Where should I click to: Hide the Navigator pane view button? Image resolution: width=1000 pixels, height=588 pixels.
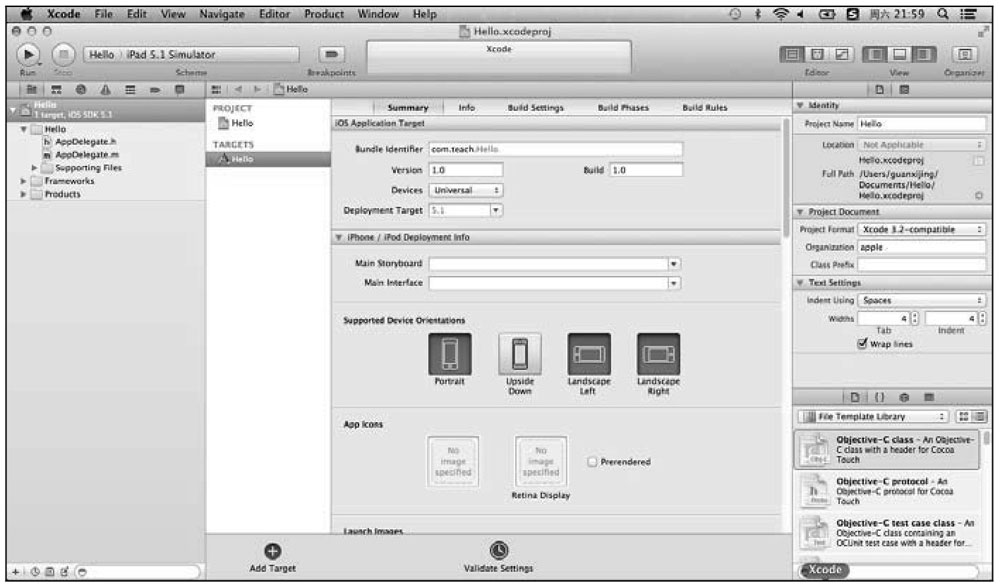coord(875,55)
